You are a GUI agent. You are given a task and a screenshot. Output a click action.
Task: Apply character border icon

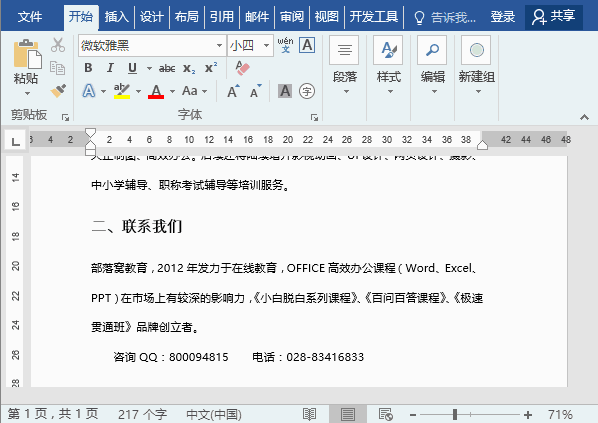[307, 45]
